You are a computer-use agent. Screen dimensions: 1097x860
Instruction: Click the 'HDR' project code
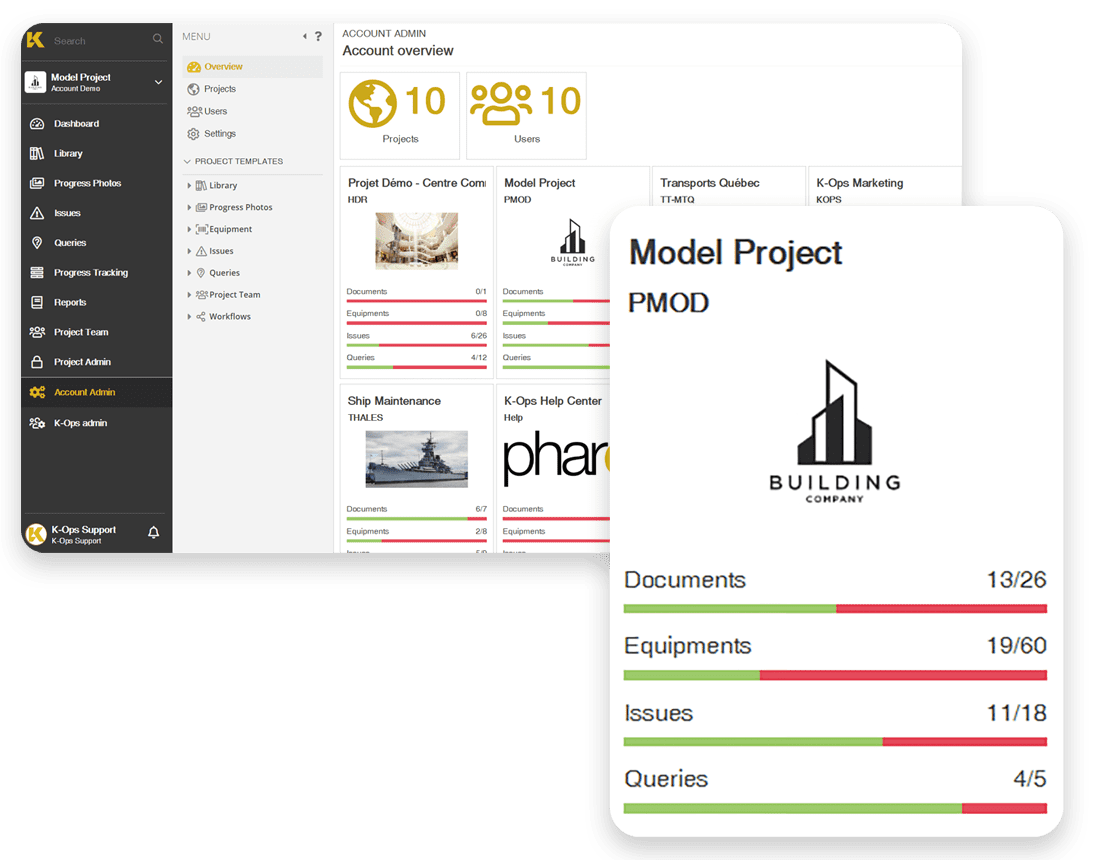358,199
